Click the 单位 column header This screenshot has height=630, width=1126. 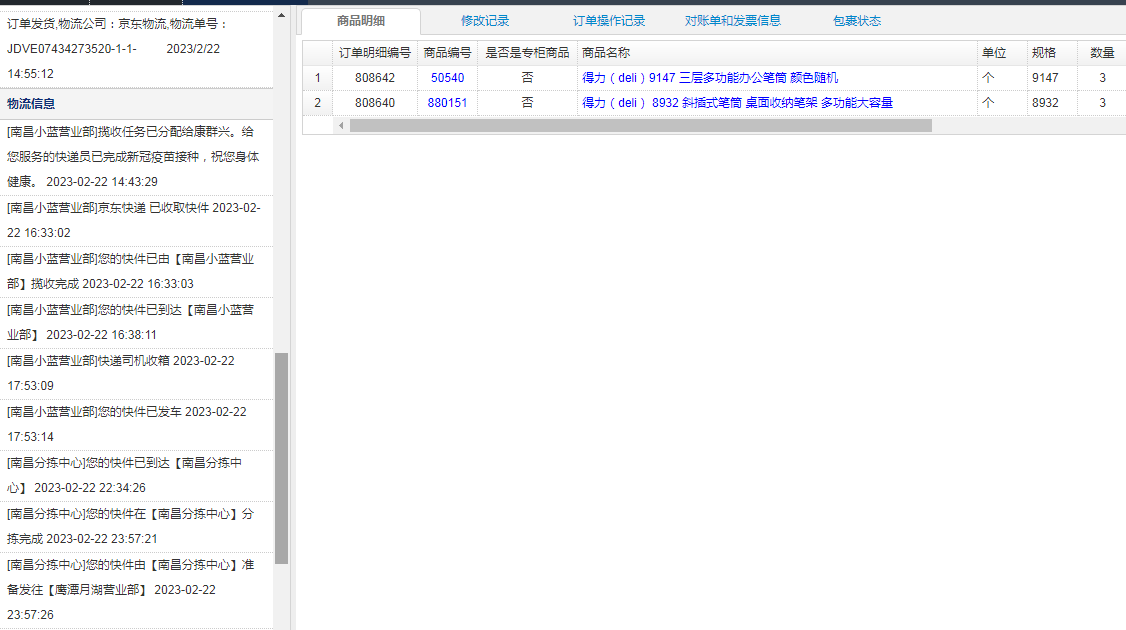[x=1002, y=53]
